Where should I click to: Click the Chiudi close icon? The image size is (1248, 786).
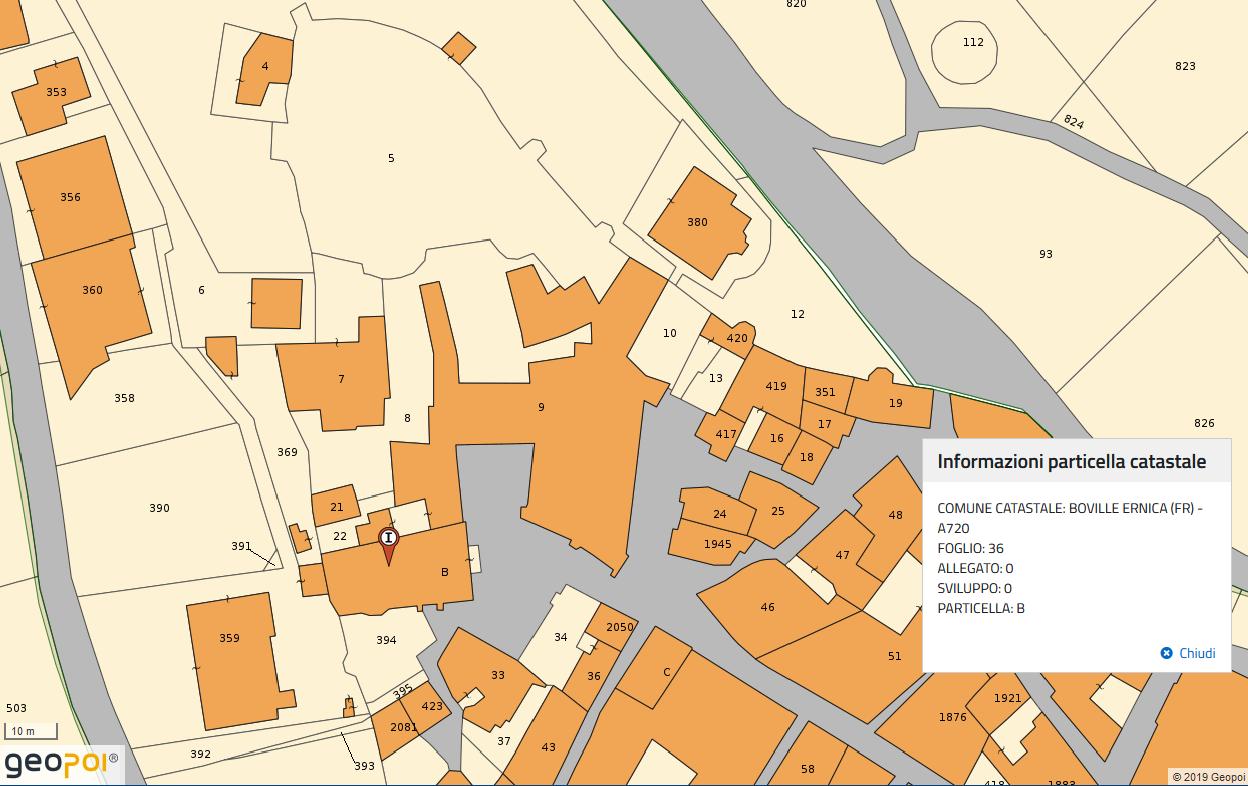click(1166, 653)
